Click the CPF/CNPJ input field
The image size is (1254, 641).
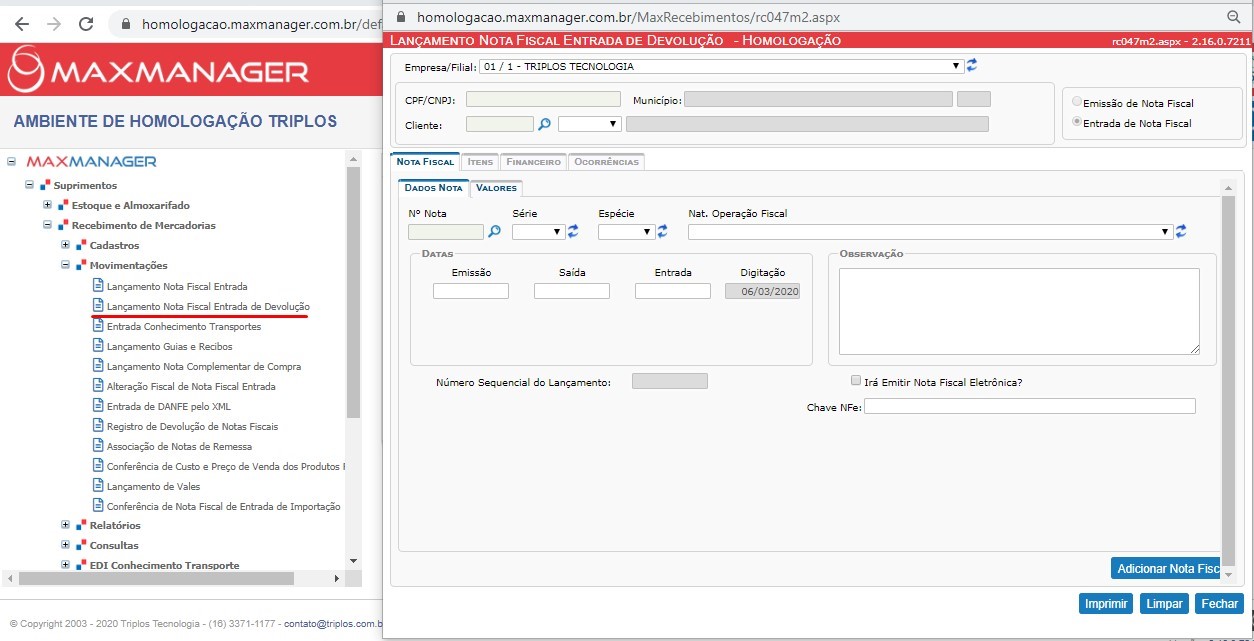click(543, 99)
